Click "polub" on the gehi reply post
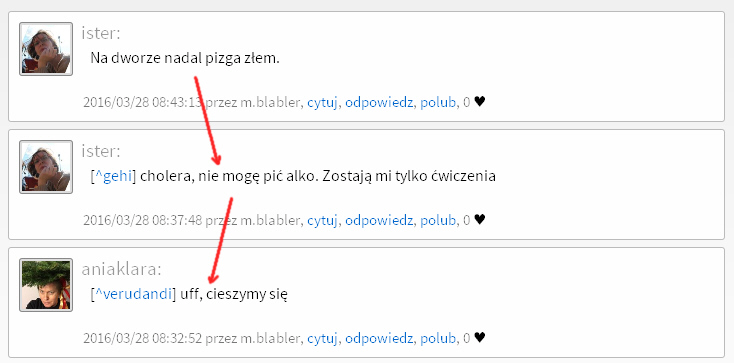The width and height of the screenshot is (734, 363). [438, 220]
